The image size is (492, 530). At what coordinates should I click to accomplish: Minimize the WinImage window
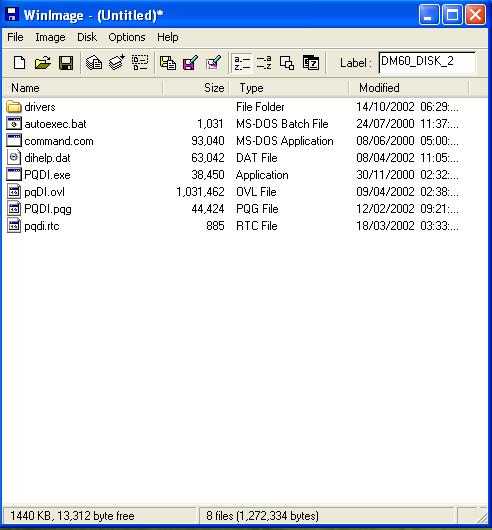pyautogui.click(x=429, y=15)
